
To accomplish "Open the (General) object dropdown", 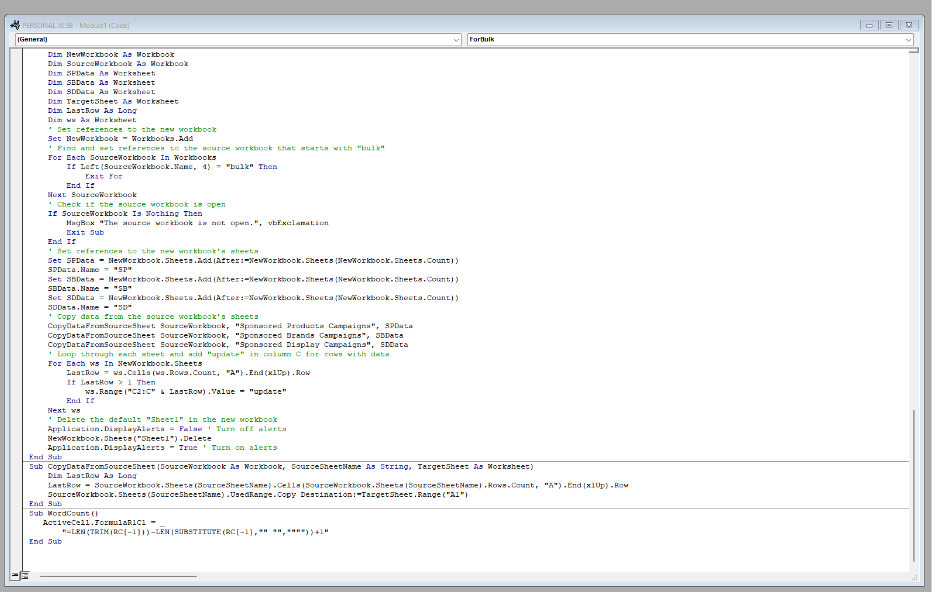I will [456, 39].
